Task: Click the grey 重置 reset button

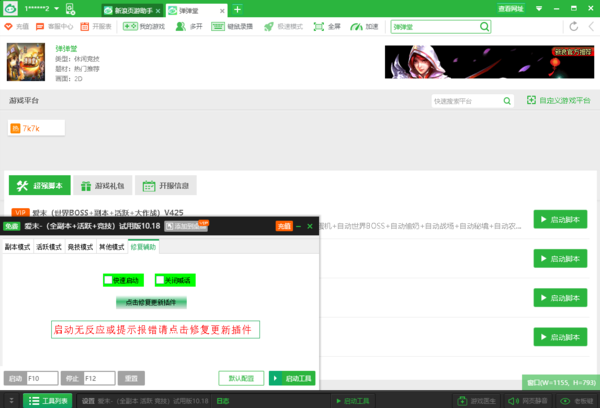Action: (x=131, y=378)
